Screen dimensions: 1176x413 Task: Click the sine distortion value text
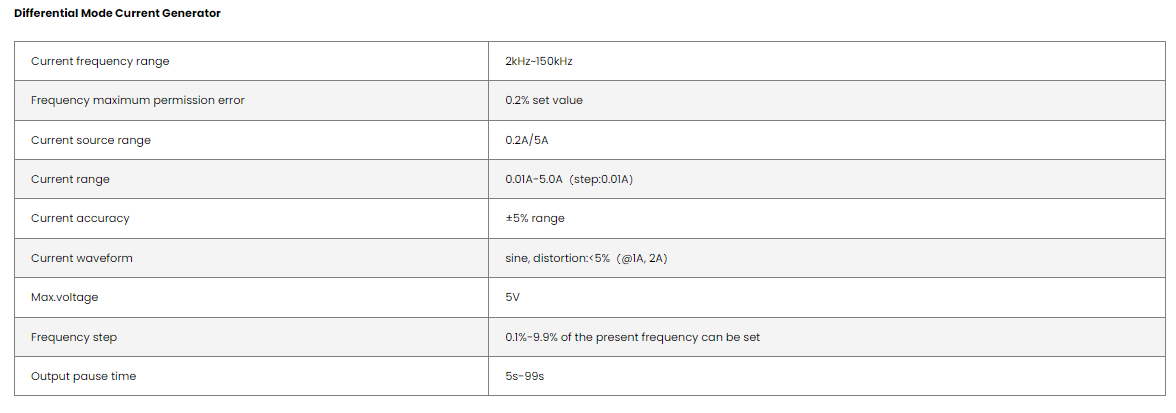point(586,258)
